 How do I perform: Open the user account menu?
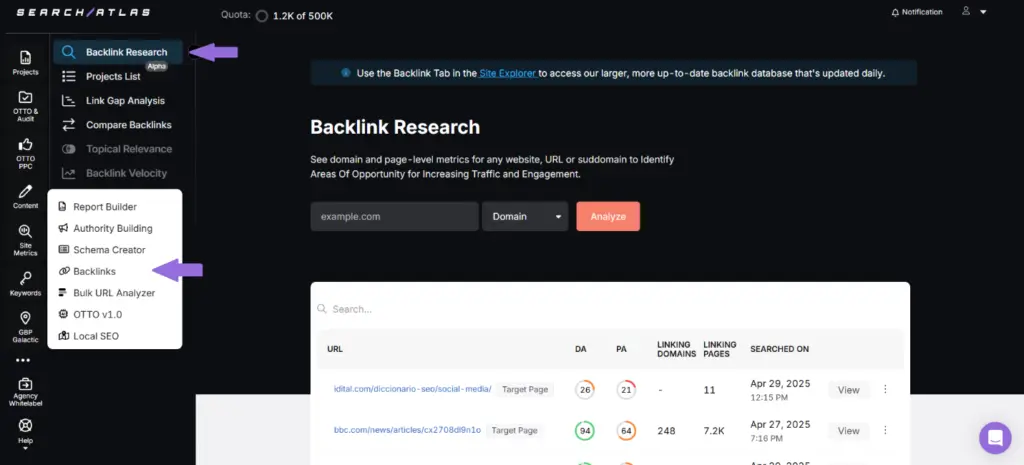click(974, 12)
